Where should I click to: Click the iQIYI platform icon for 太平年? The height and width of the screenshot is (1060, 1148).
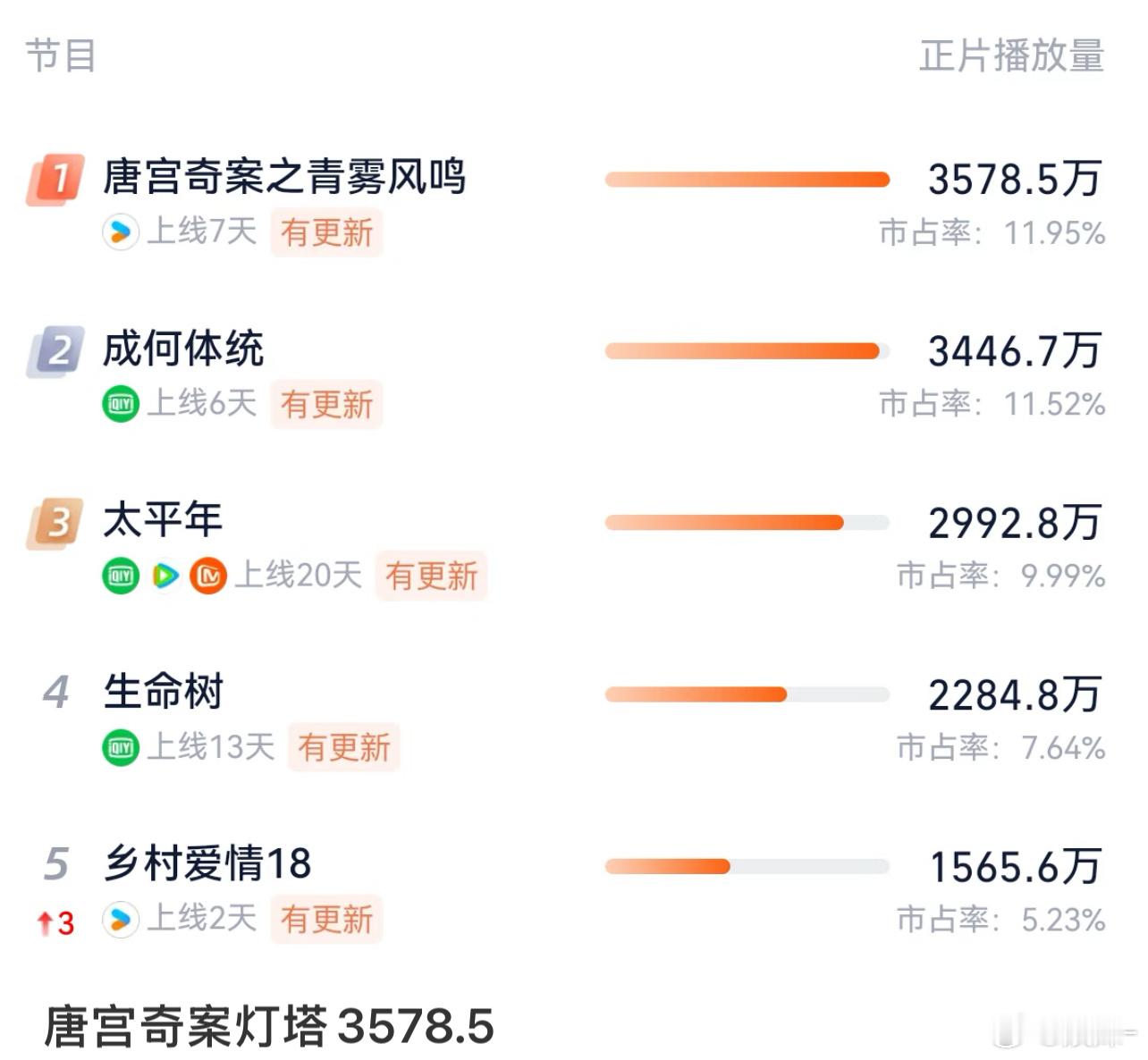(122, 576)
